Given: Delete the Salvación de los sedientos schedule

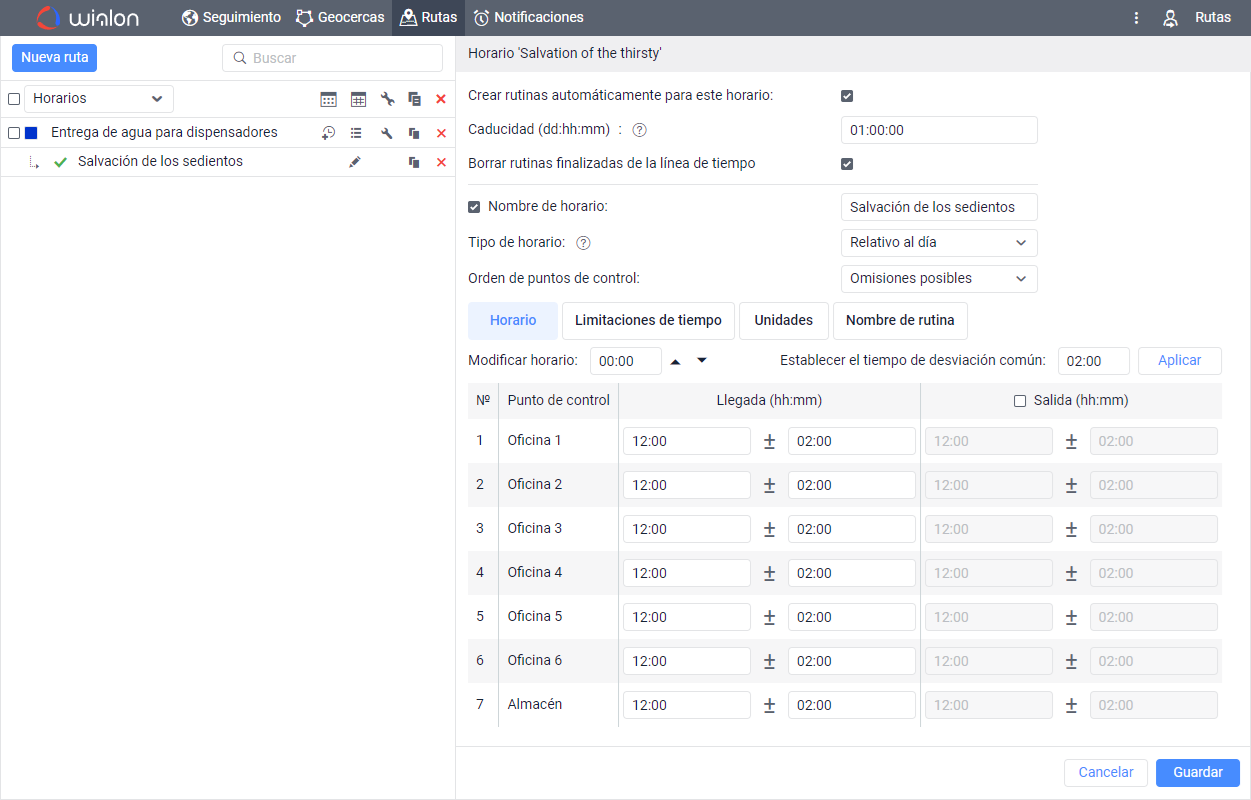Looking at the screenshot, I should pyautogui.click(x=441, y=162).
